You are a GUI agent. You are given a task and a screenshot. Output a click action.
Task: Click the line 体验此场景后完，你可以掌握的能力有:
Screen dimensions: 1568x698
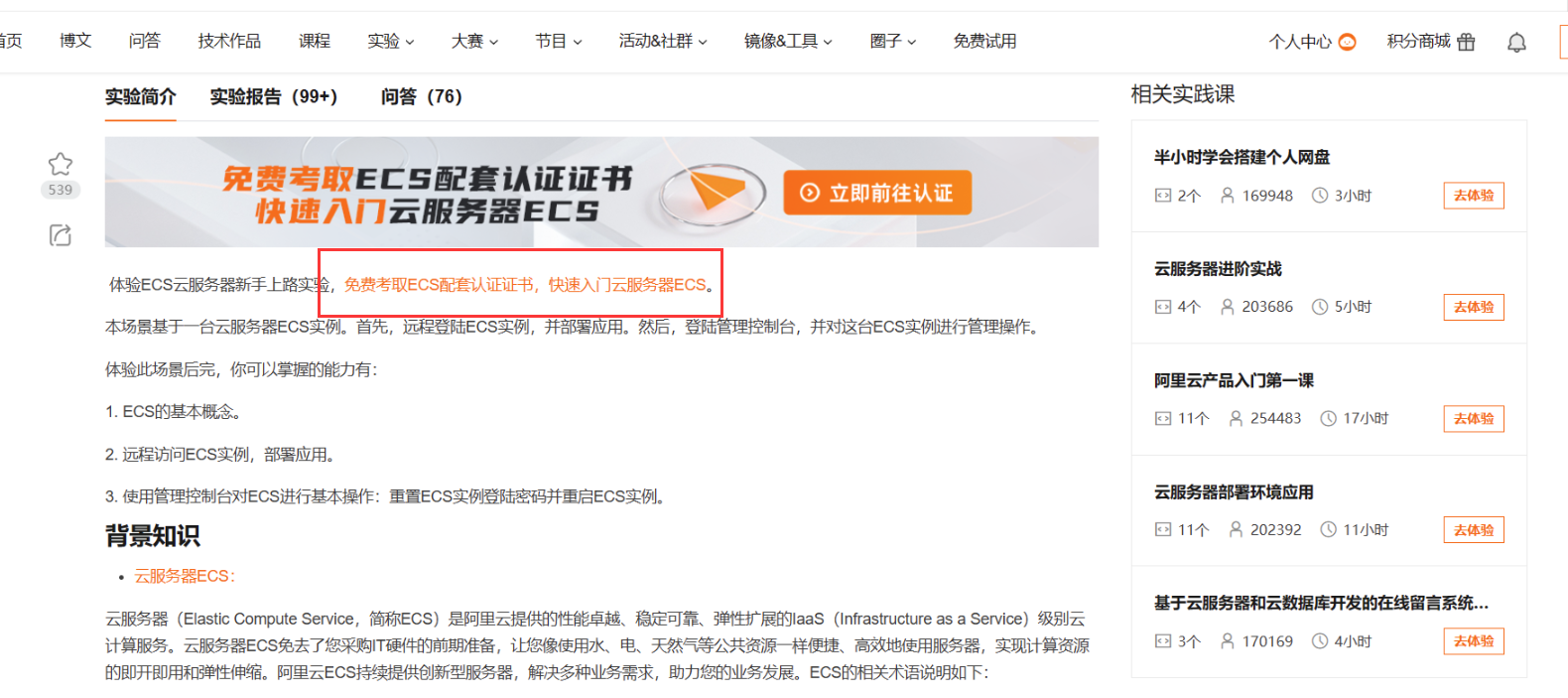click(x=242, y=369)
